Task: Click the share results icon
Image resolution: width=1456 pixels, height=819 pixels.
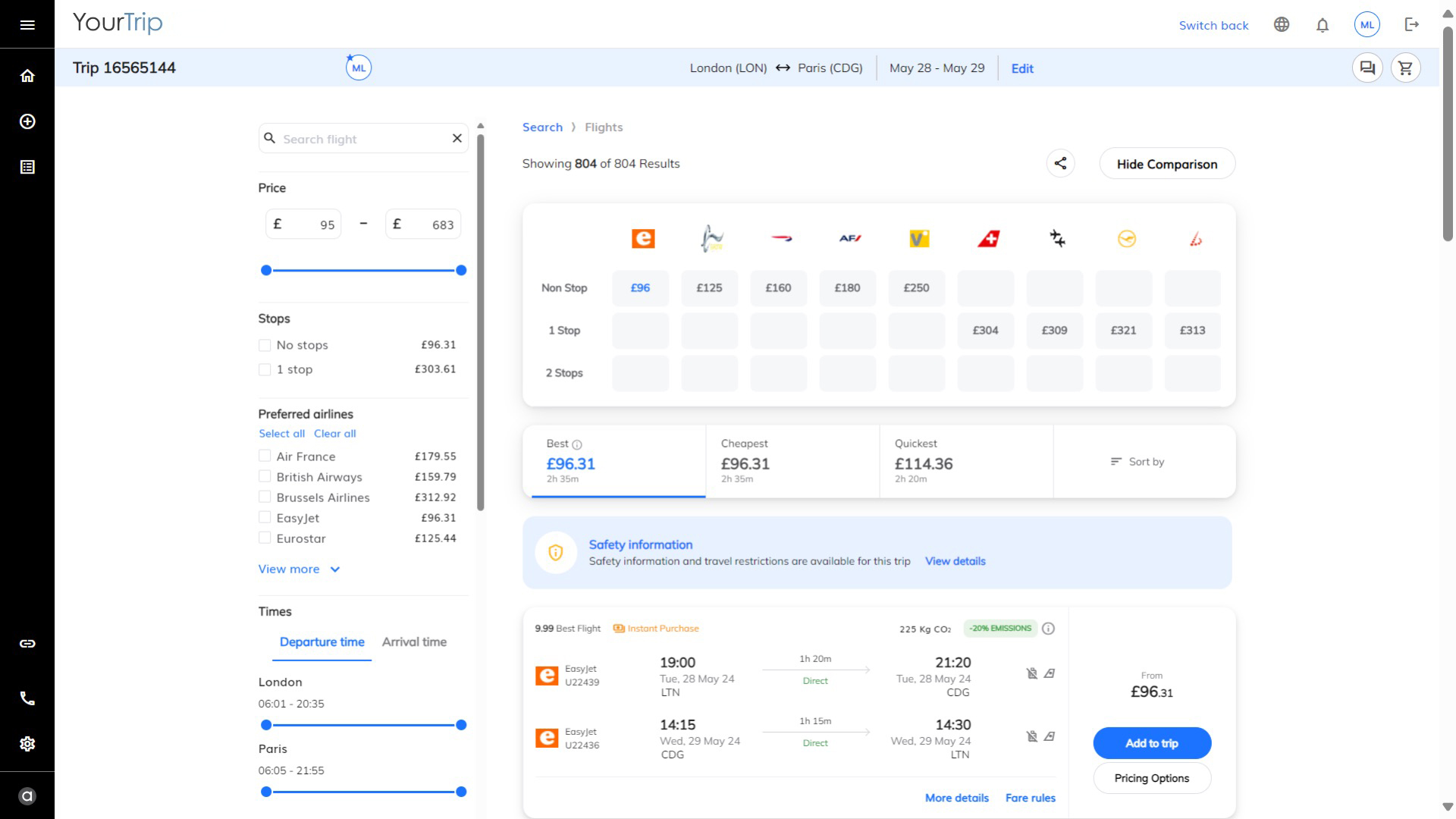Action: (1060, 163)
